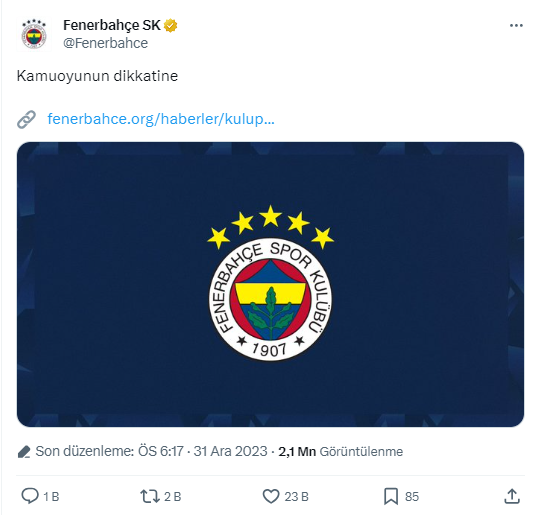The width and height of the screenshot is (540, 515).
Task: Open the @Fenerbahce handle
Action: 105,43
